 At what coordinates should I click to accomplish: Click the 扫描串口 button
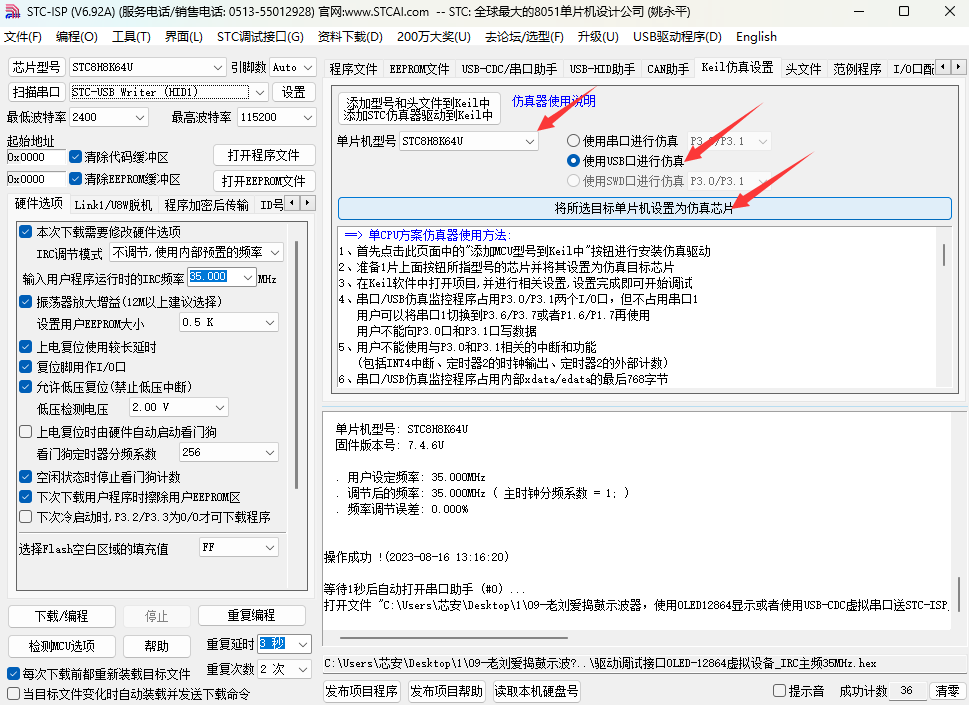[36, 92]
